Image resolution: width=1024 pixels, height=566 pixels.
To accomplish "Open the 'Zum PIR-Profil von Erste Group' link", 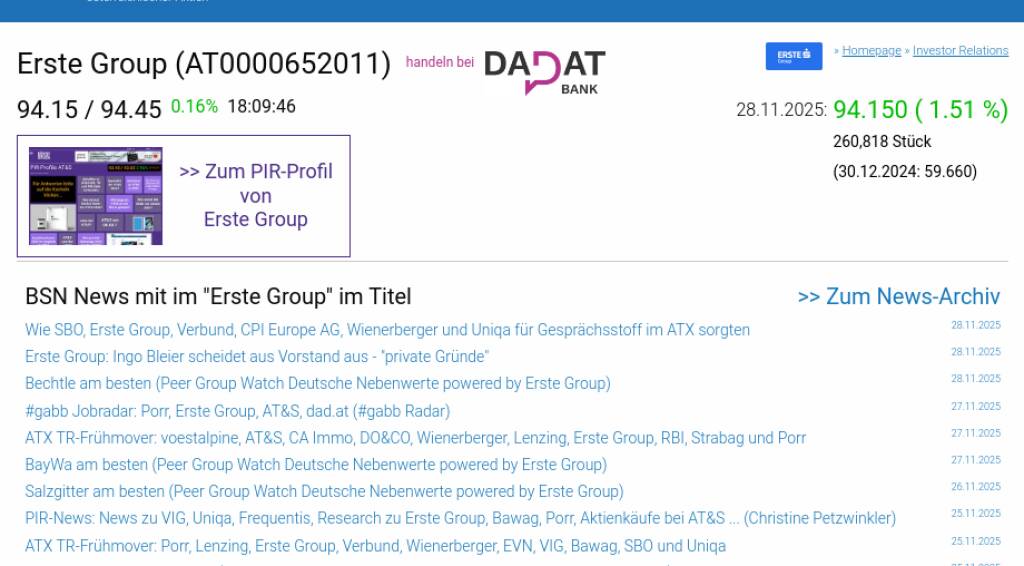I will (x=256, y=196).
